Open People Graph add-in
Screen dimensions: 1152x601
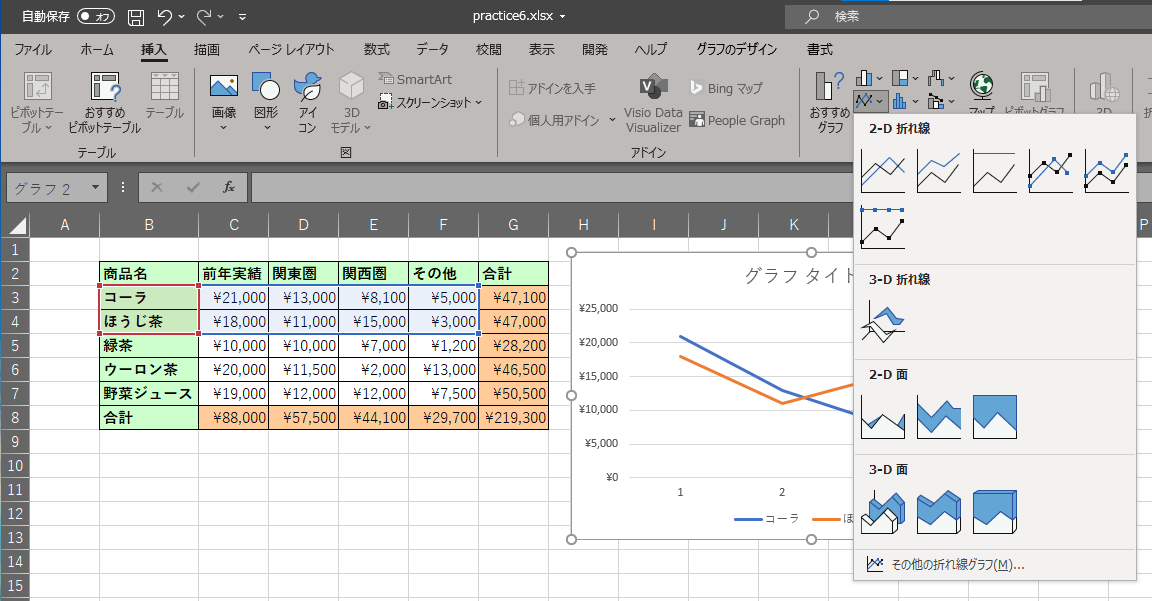[737, 120]
